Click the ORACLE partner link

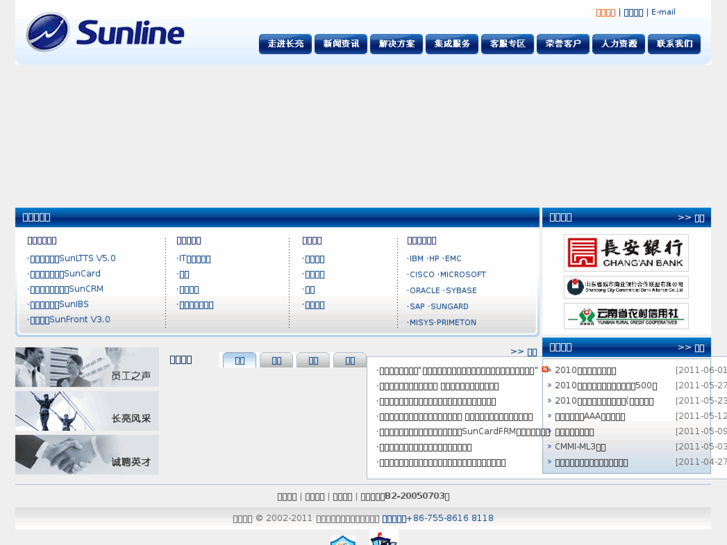pos(424,290)
